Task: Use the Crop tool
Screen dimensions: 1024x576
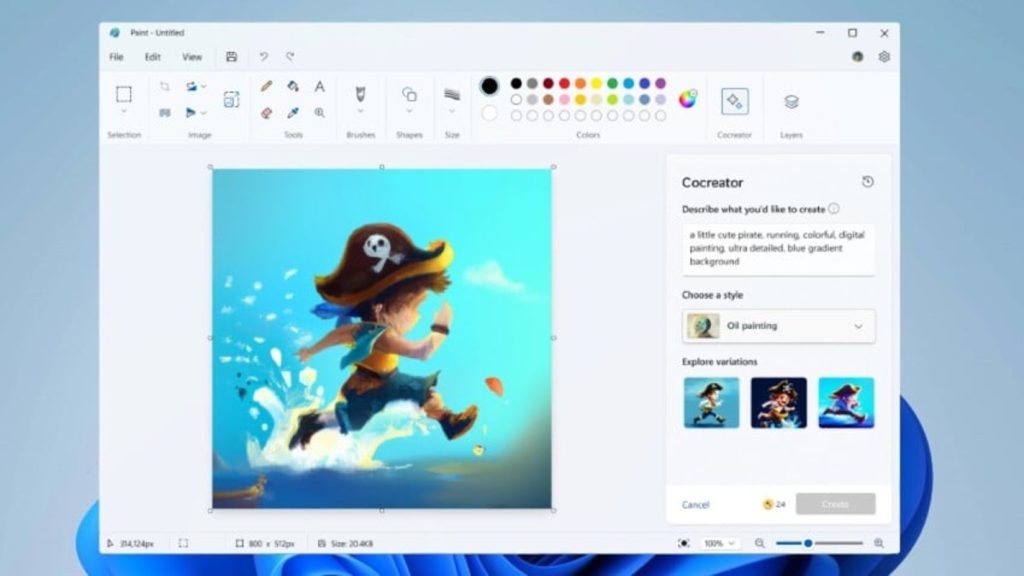Action: pos(165,85)
